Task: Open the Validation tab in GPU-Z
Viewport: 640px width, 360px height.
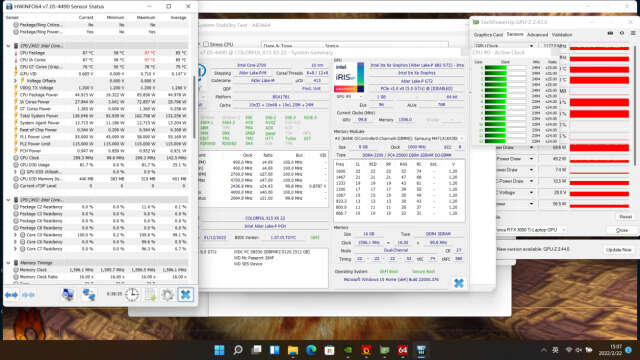Action: pyautogui.click(x=562, y=35)
